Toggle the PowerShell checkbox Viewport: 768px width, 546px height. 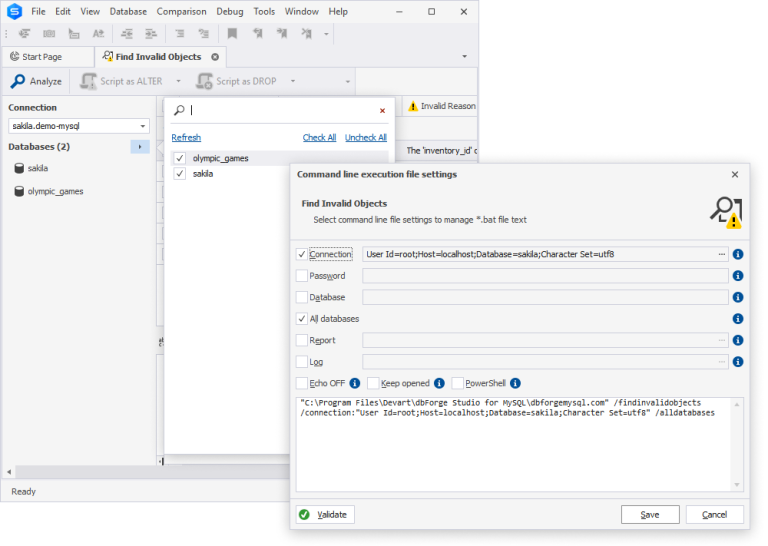(457, 383)
